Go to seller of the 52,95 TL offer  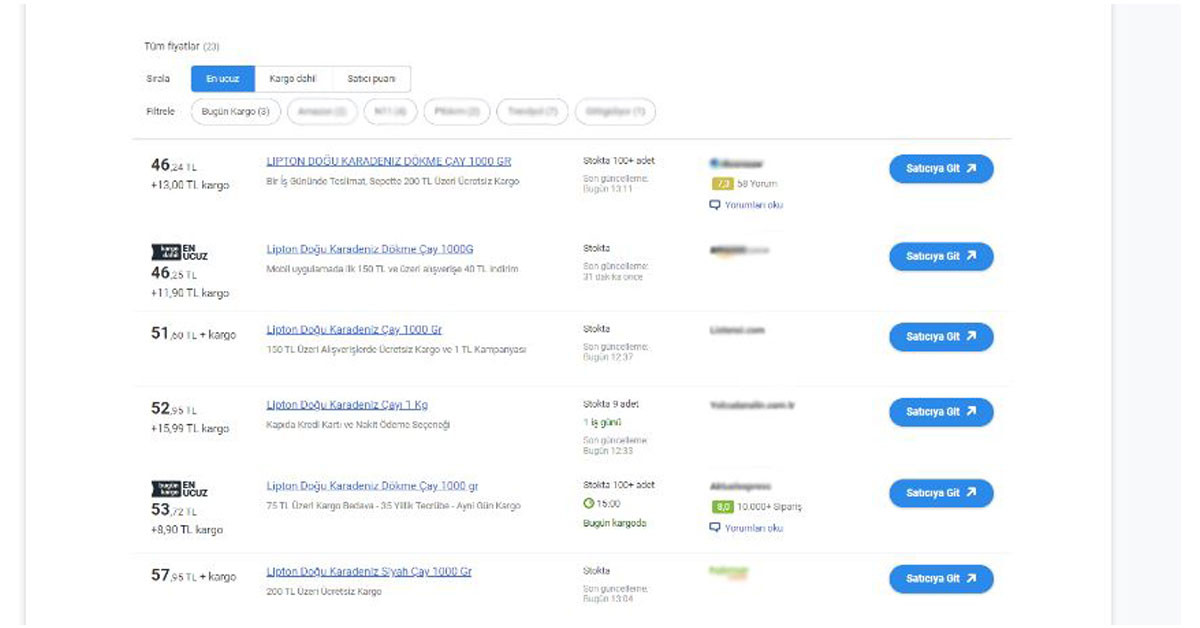coord(941,412)
